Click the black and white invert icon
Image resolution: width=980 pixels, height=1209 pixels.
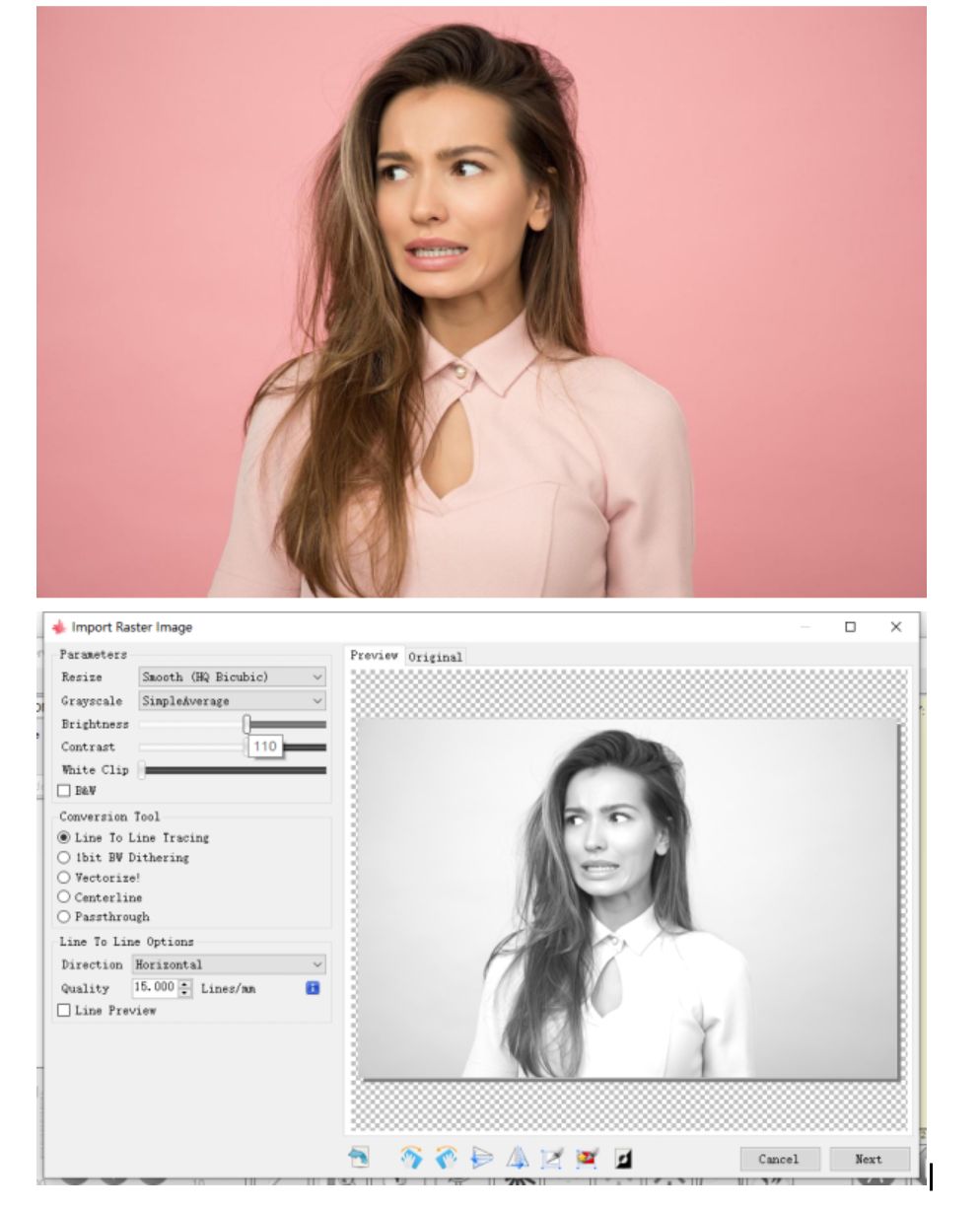(x=623, y=1158)
